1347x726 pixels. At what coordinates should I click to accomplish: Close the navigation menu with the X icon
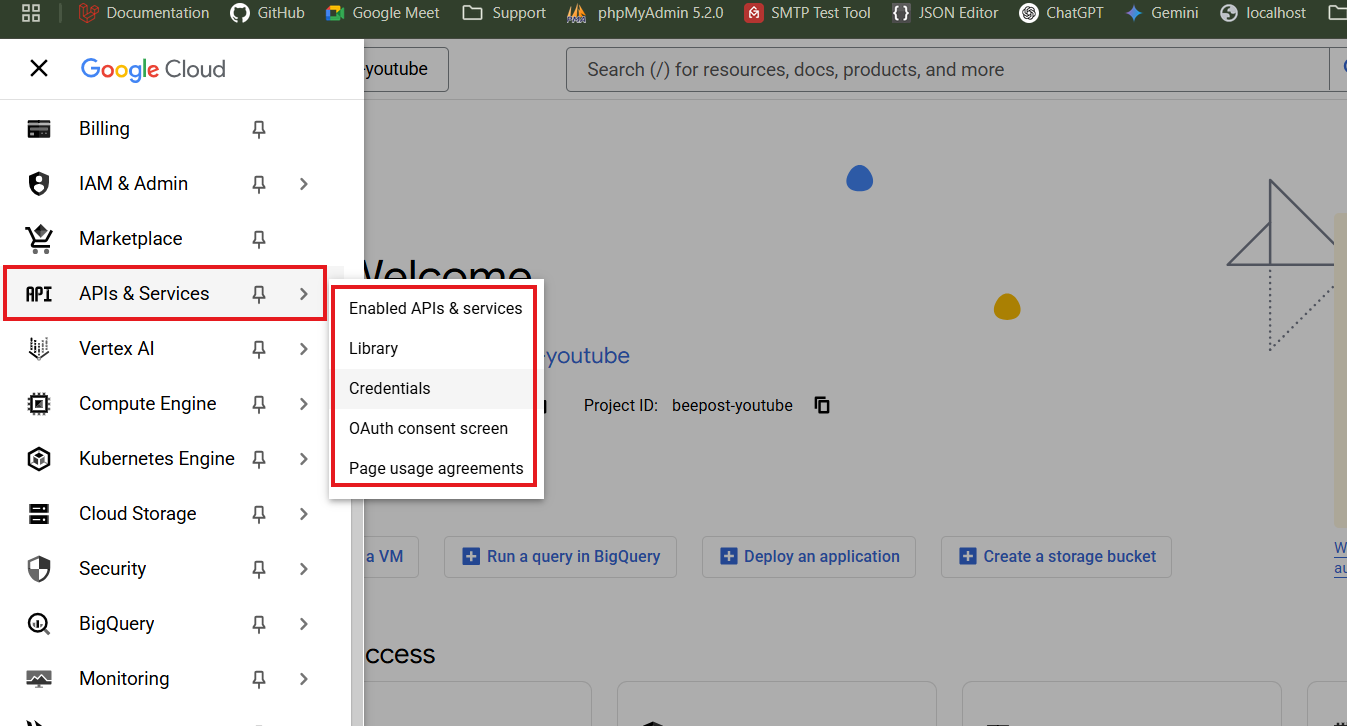point(39,68)
